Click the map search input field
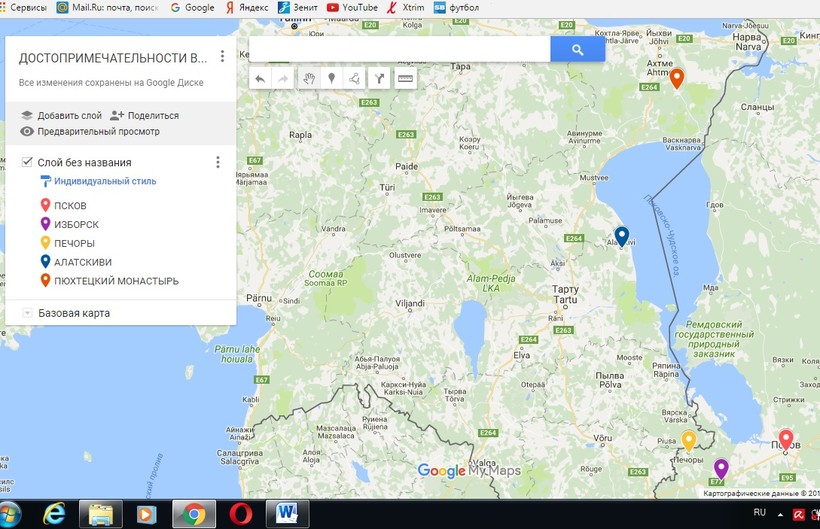820x529 pixels. click(399, 49)
